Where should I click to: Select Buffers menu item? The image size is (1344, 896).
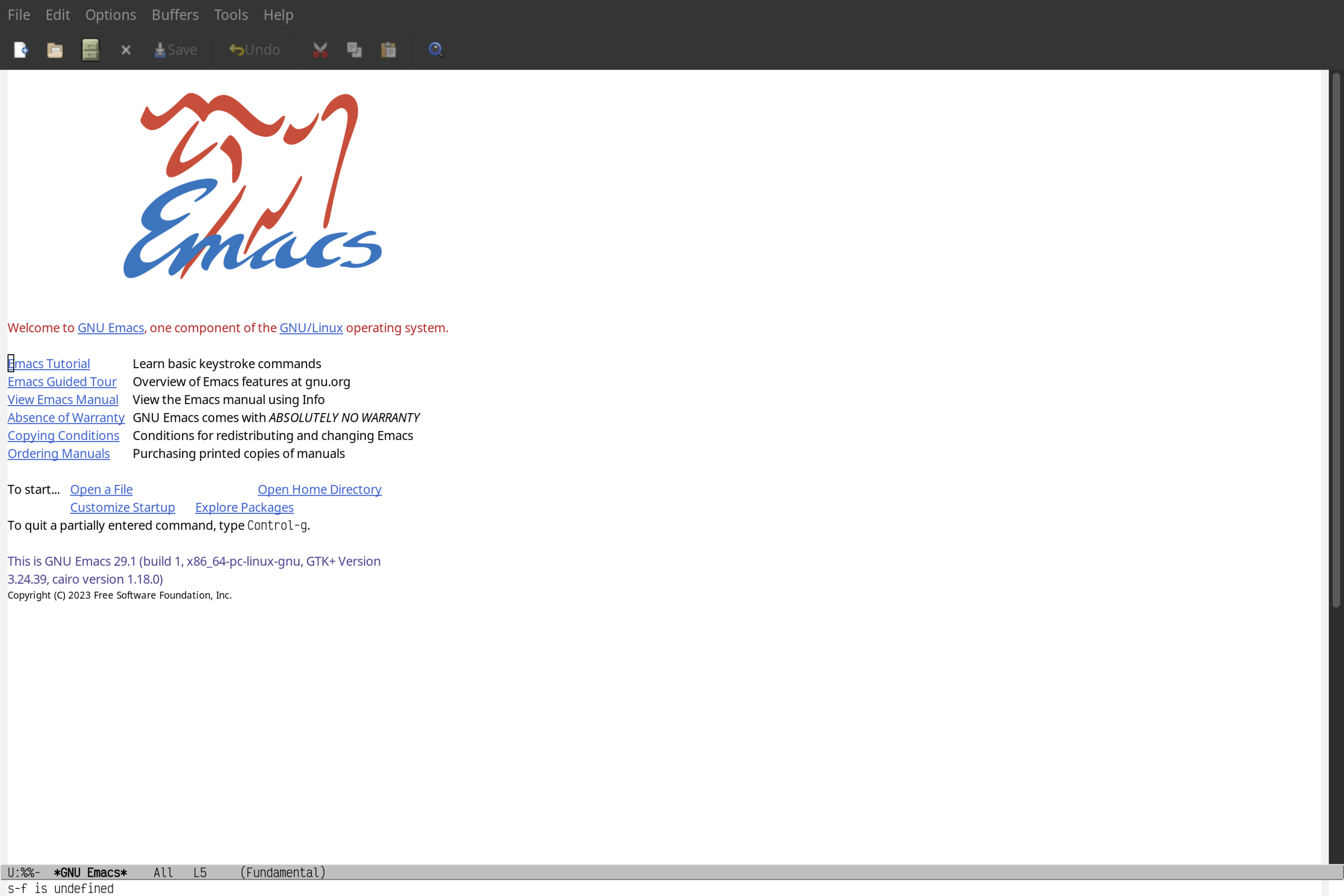pyautogui.click(x=174, y=13)
